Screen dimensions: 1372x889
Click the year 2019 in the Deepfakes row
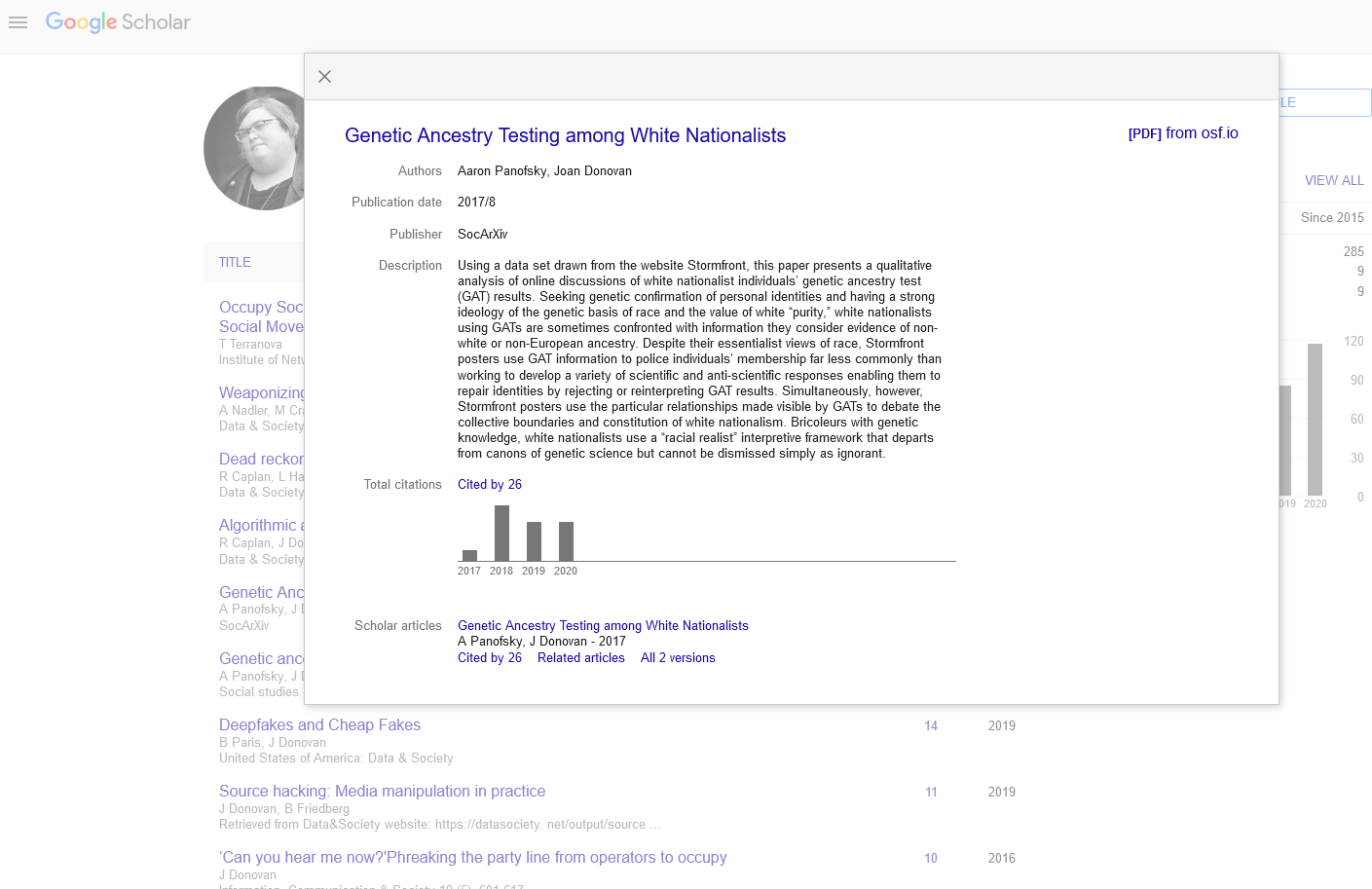point(1002,725)
